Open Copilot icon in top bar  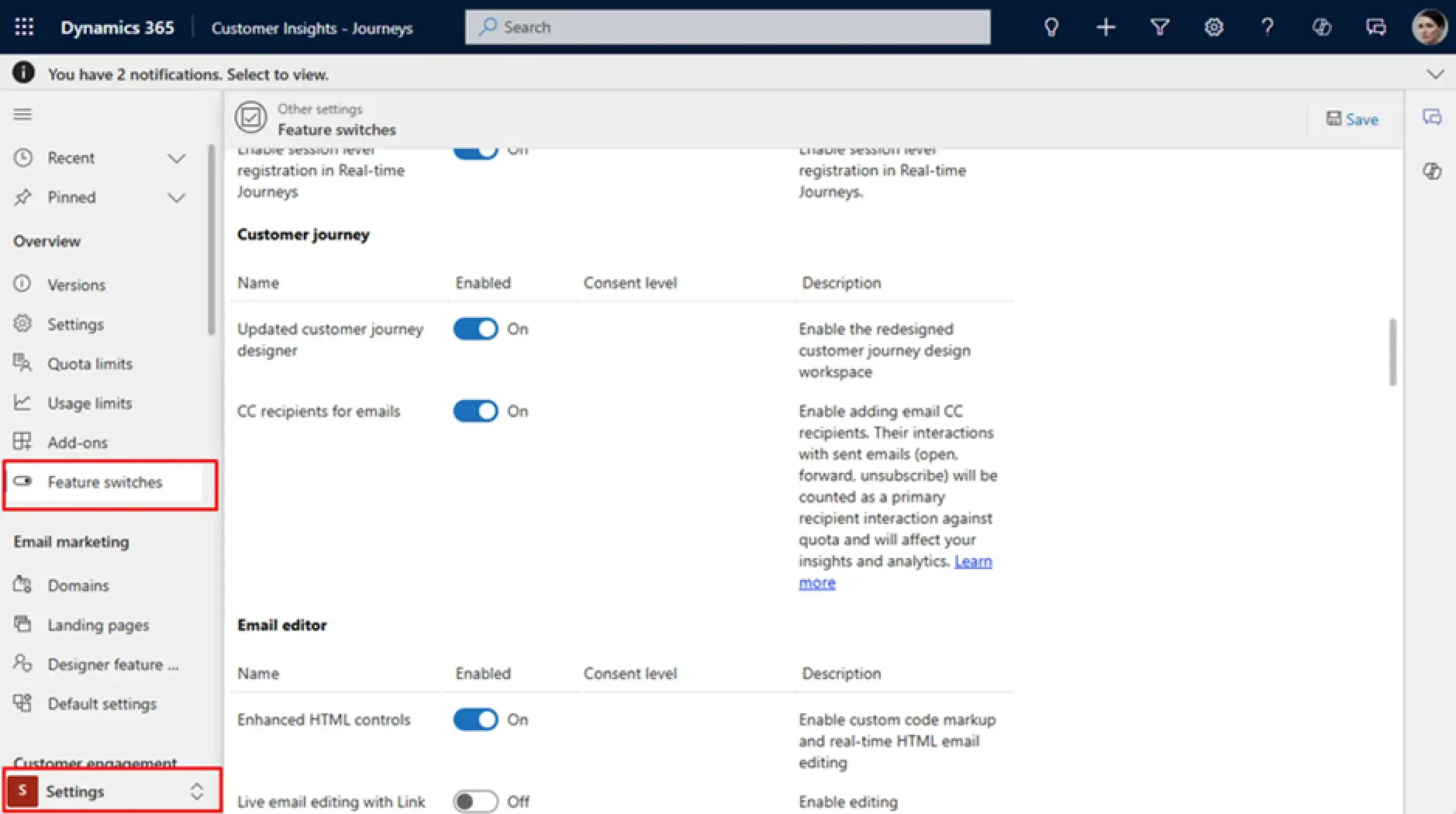[x=1322, y=27]
